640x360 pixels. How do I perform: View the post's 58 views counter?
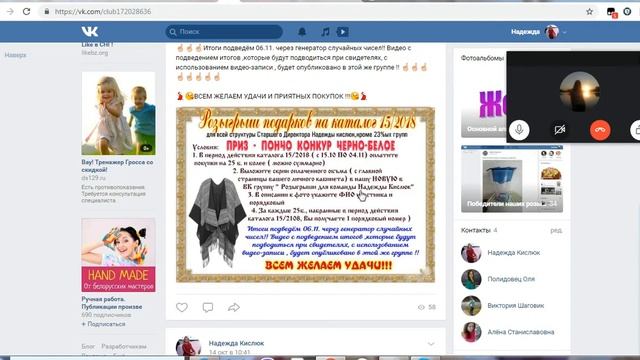coord(427,307)
